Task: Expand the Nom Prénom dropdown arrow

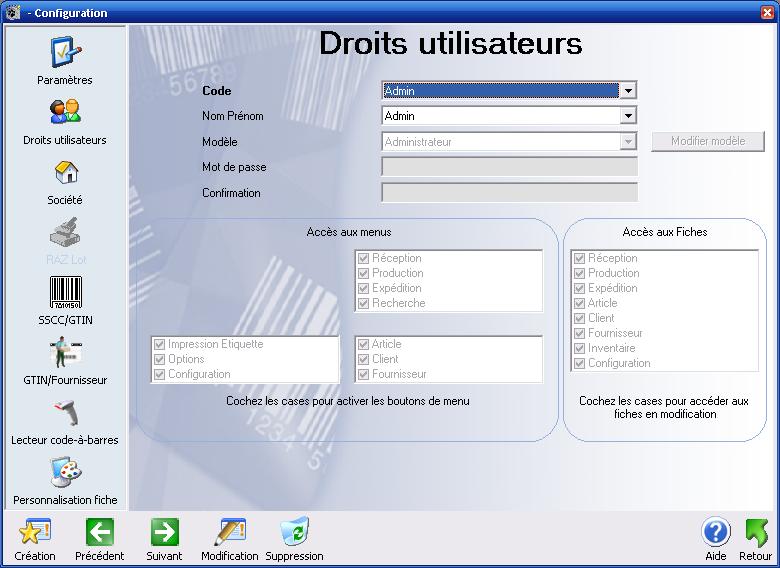Action: pos(628,116)
